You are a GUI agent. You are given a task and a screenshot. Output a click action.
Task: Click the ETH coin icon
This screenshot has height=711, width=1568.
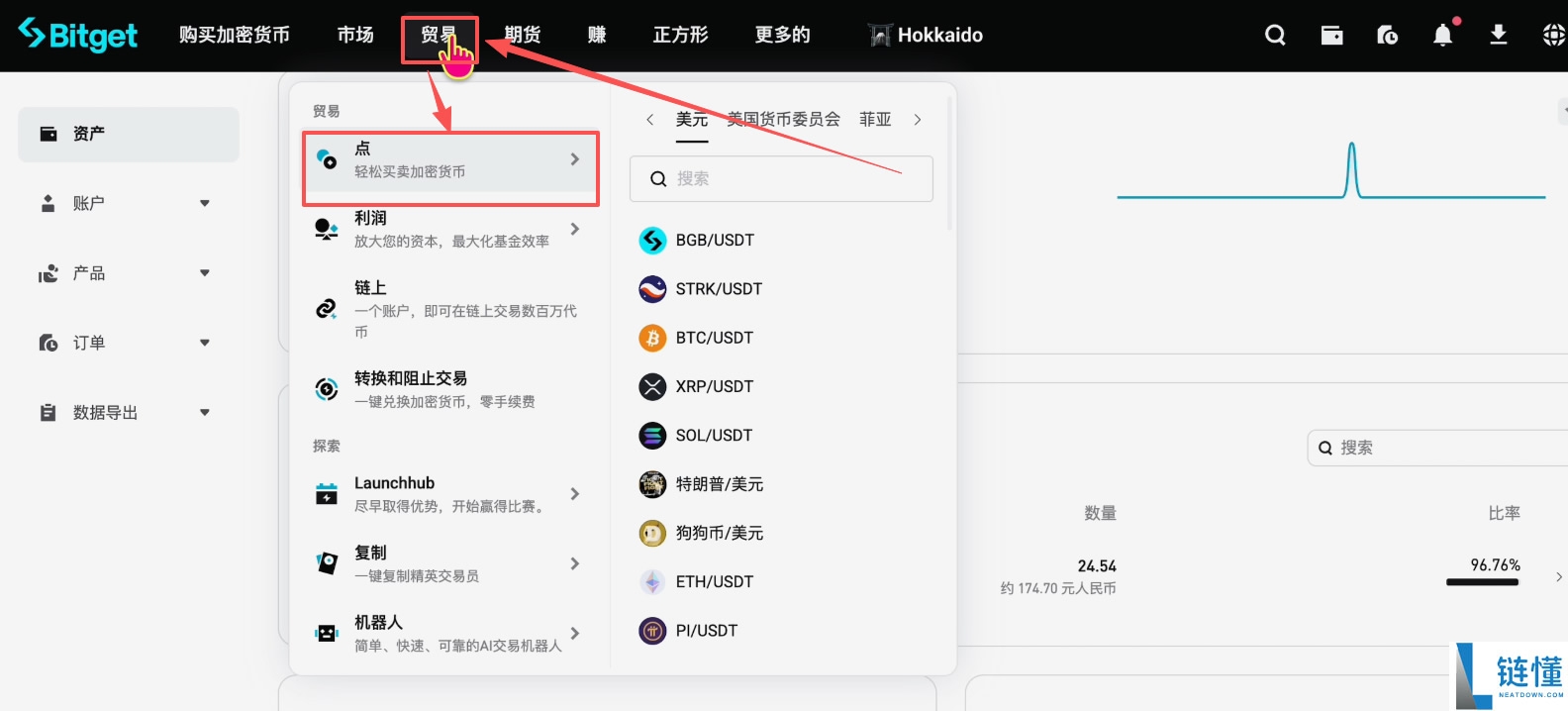pyautogui.click(x=652, y=581)
